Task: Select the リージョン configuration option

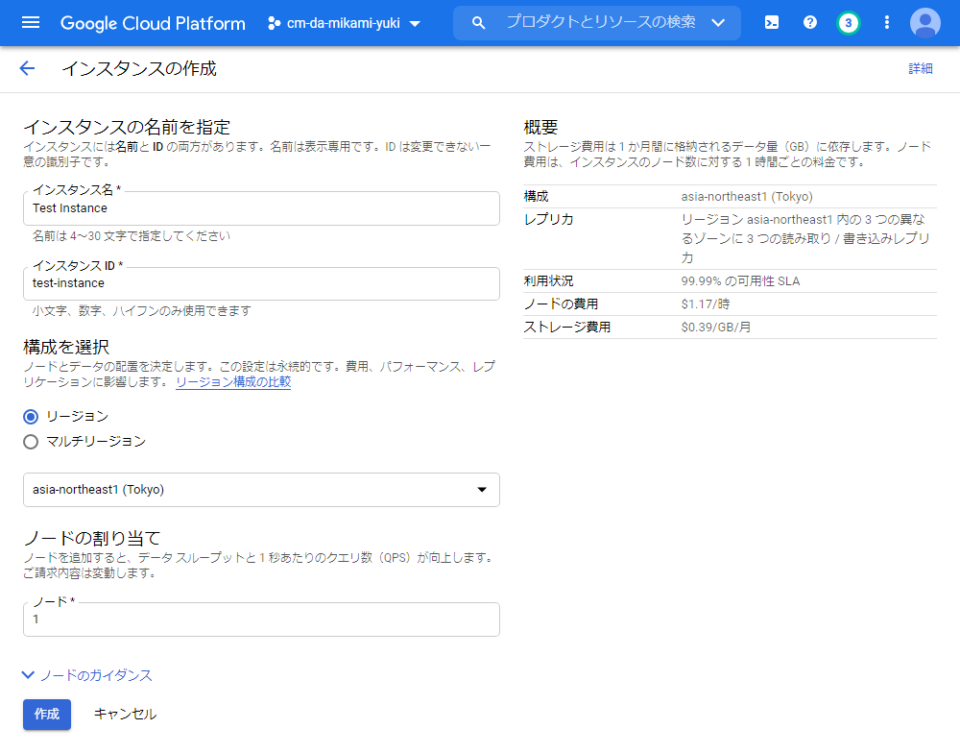Action: click(x=30, y=416)
